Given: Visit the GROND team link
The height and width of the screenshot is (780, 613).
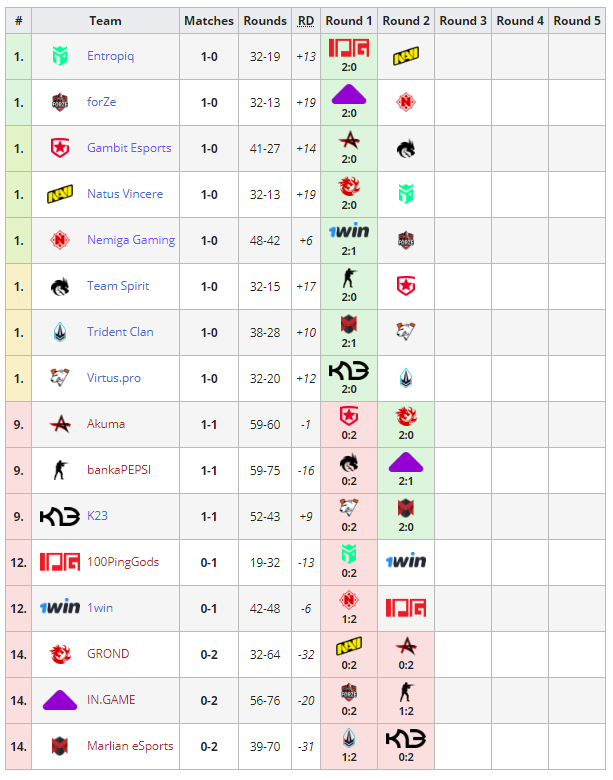Looking at the screenshot, I should [x=108, y=654].
